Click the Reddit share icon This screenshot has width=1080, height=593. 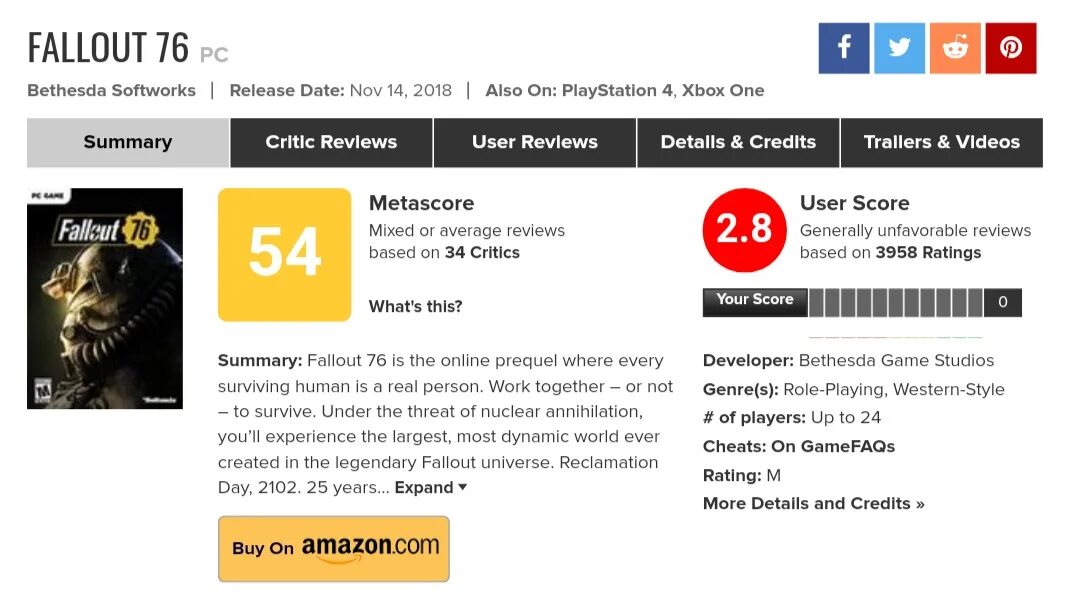point(955,48)
